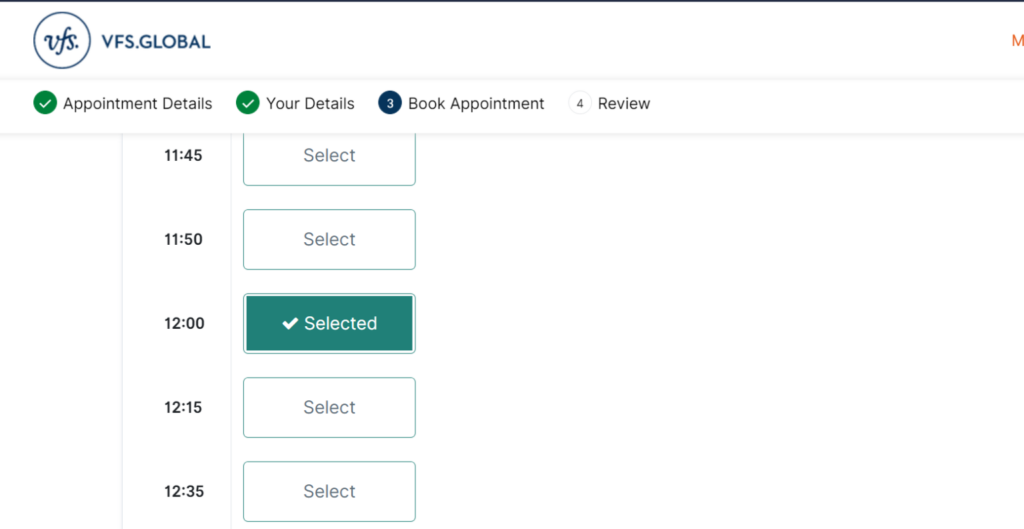Open Appointment Details step

tap(138, 104)
